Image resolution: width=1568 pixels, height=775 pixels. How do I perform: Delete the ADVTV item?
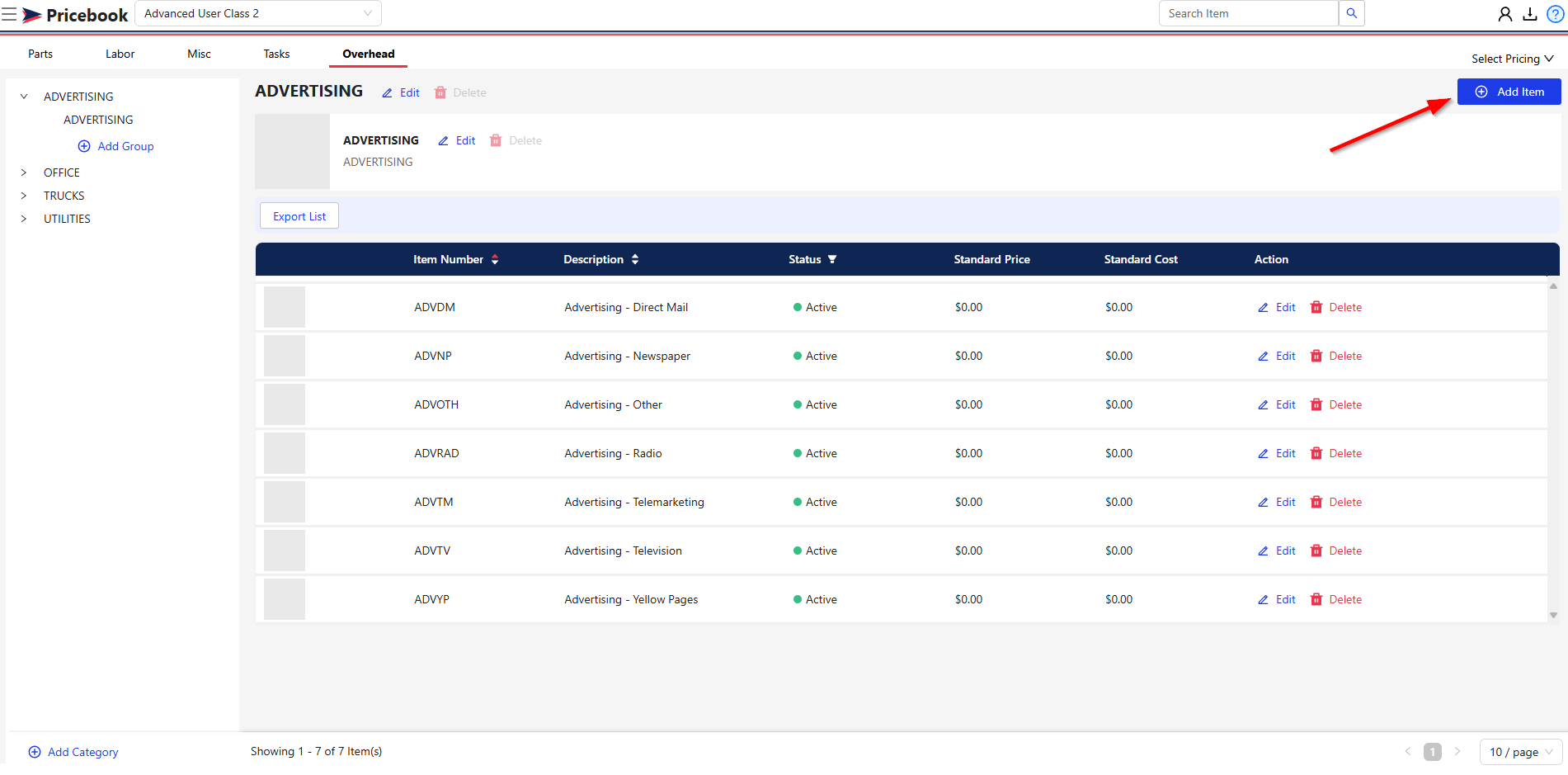[x=1336, y=551]
